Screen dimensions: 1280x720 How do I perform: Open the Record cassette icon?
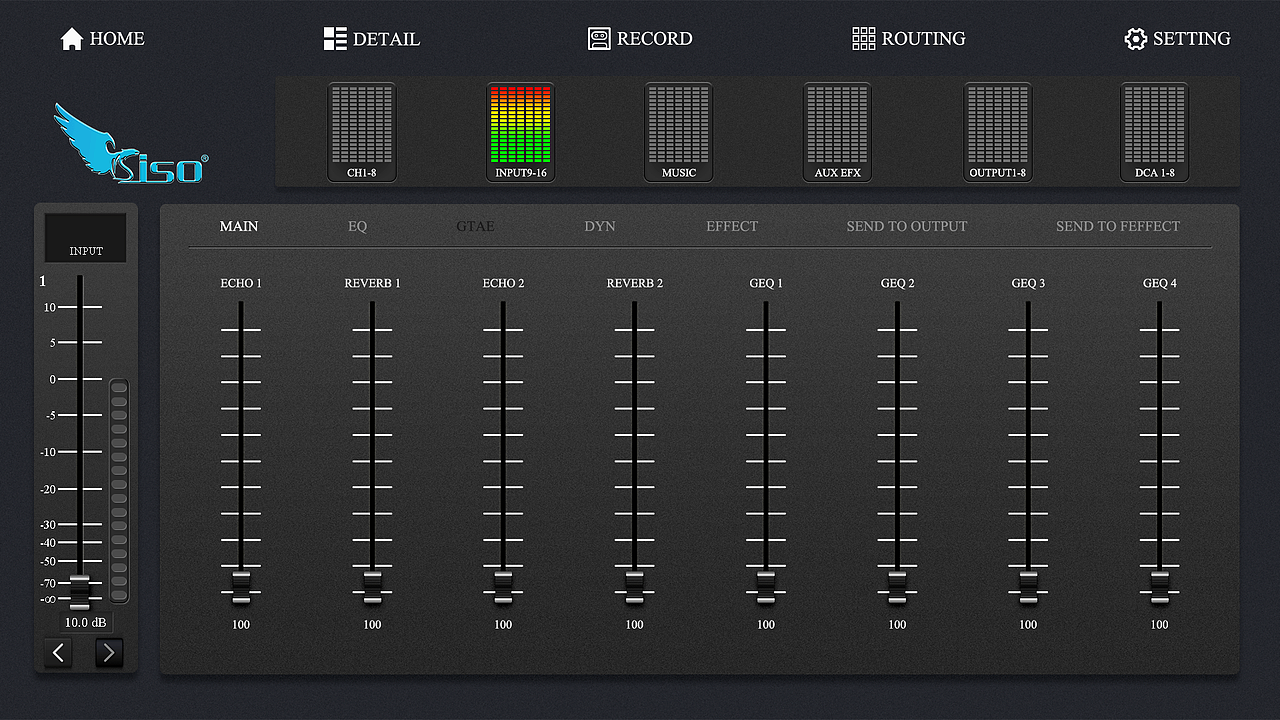[599, 39]
